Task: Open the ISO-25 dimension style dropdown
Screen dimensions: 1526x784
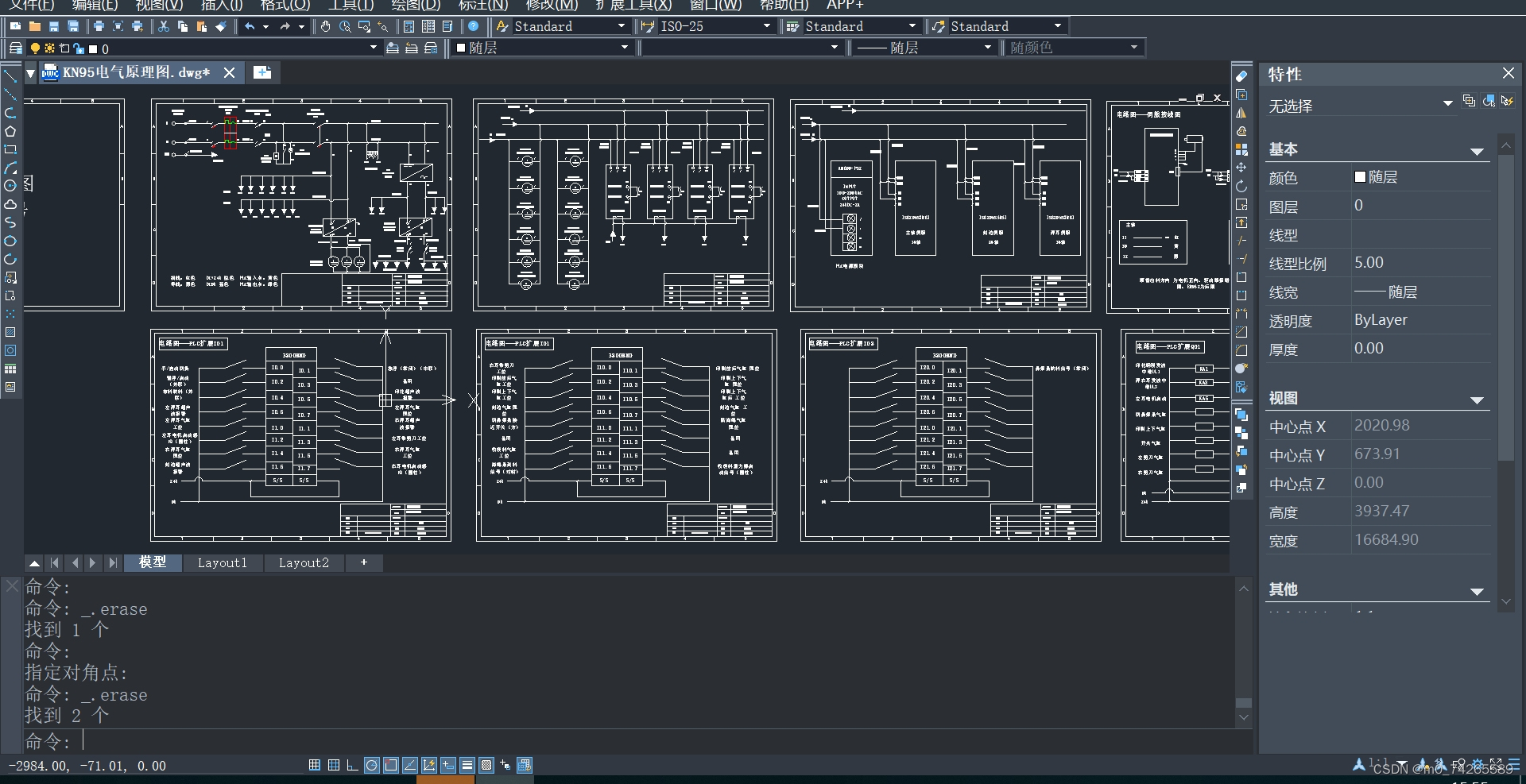Action: 767,26
